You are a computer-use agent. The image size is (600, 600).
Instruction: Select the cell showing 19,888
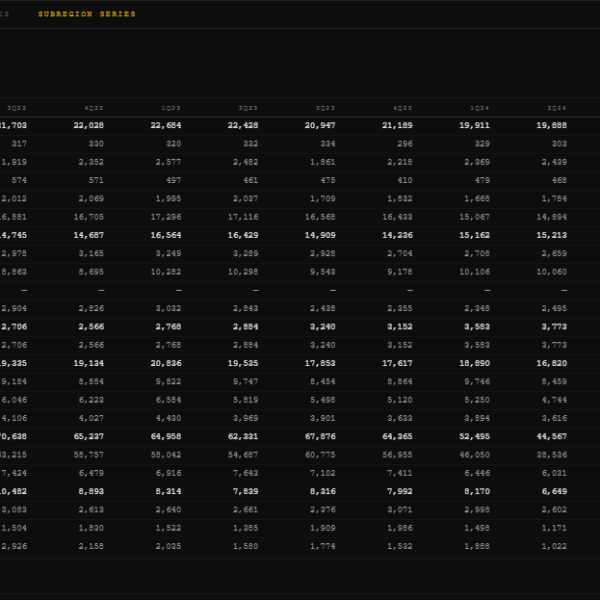(x=551, y=126)
